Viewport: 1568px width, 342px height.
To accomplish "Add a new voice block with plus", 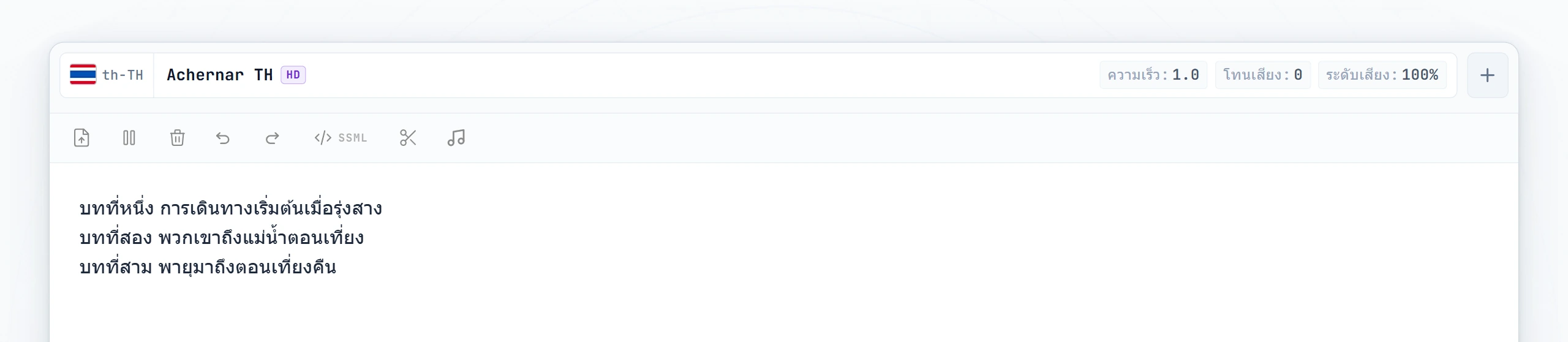I will (x=1487, y=75).
